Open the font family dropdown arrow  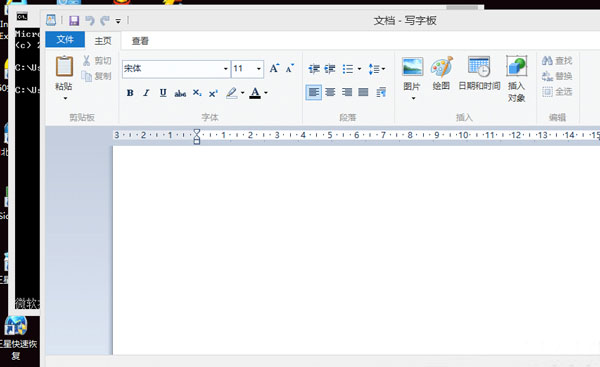[226, 69]
